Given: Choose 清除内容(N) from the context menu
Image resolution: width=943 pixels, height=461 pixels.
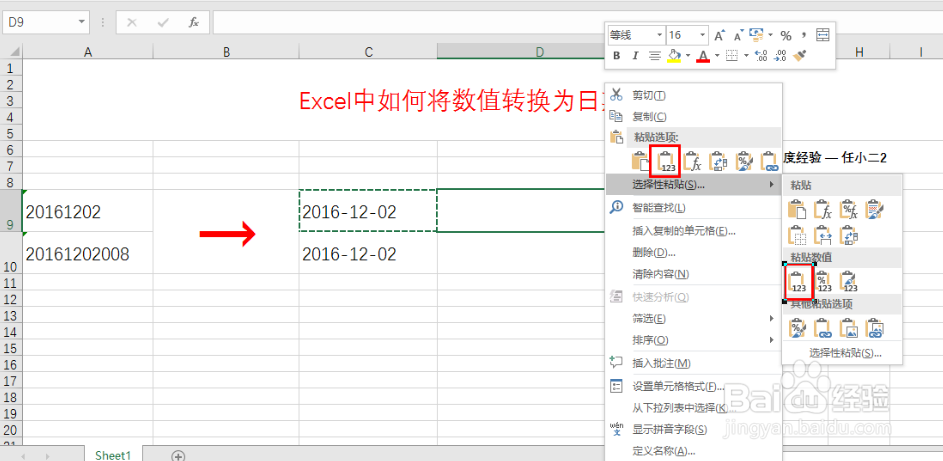Looking at the screenshot, I should 693,274.
